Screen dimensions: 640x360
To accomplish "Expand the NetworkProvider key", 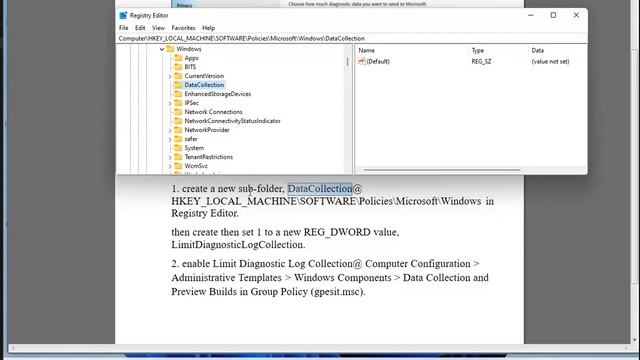I will pos(170,130).
